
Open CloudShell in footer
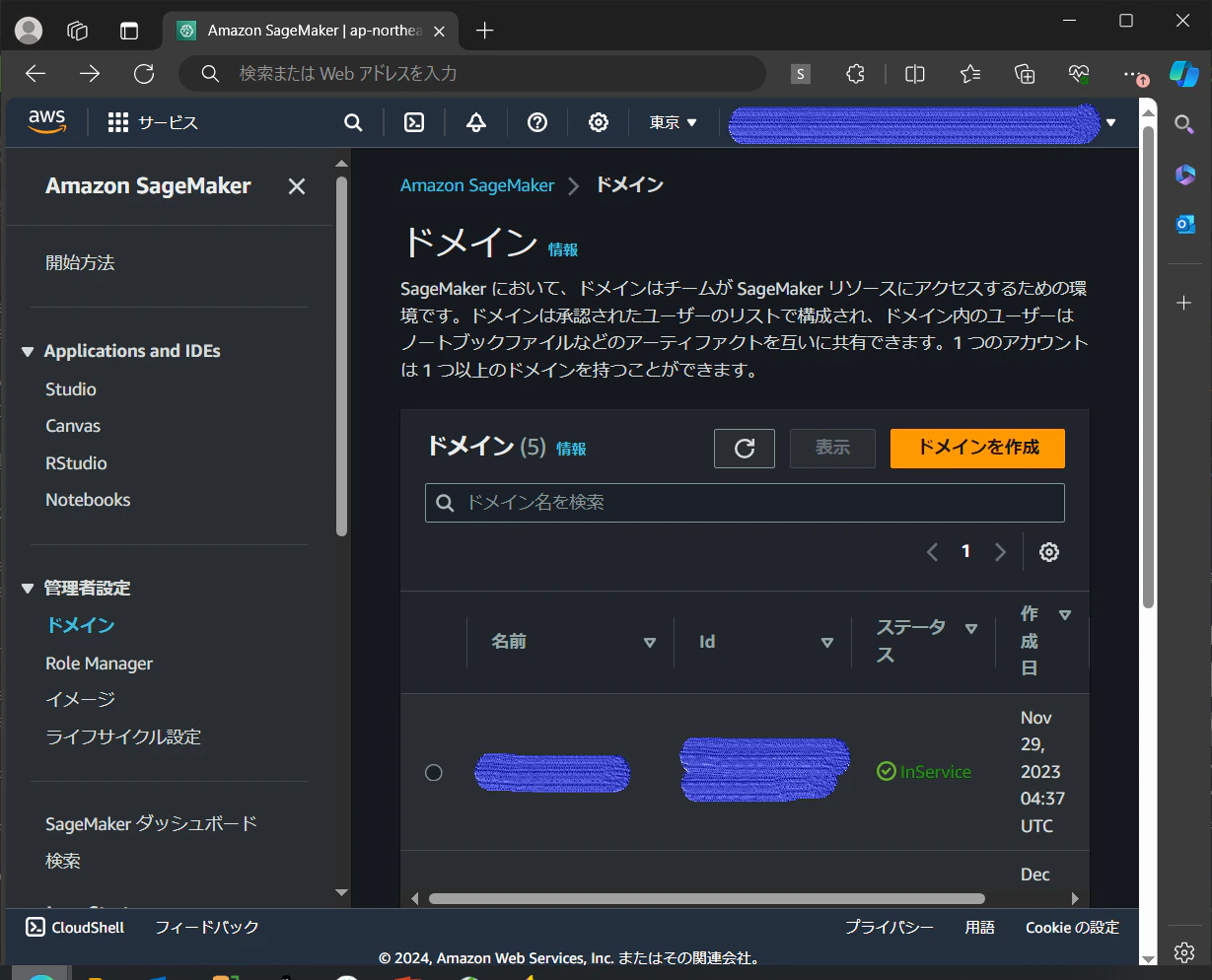(x=75, y=927)
